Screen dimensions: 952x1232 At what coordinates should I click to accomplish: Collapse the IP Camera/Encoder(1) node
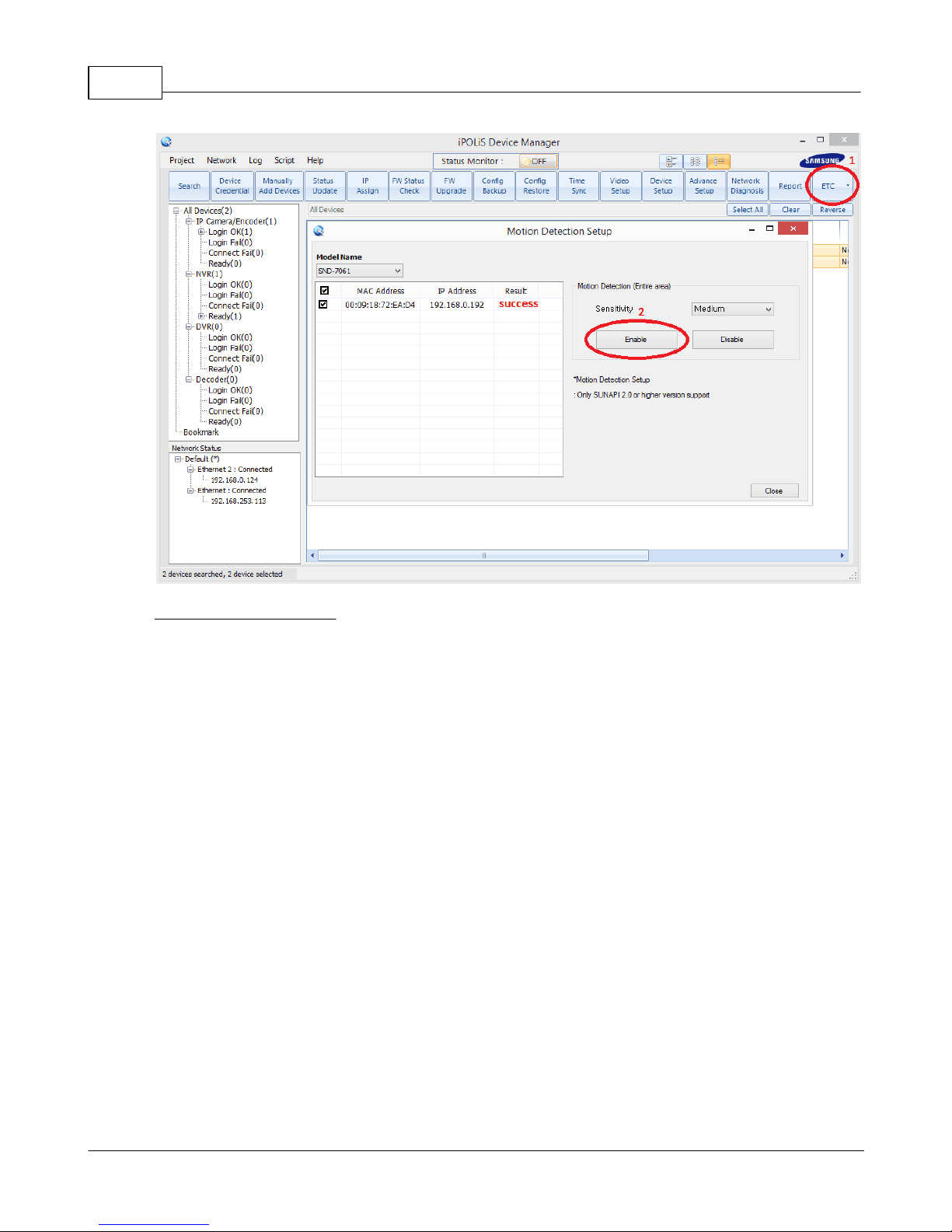click(x=189, y=222)
